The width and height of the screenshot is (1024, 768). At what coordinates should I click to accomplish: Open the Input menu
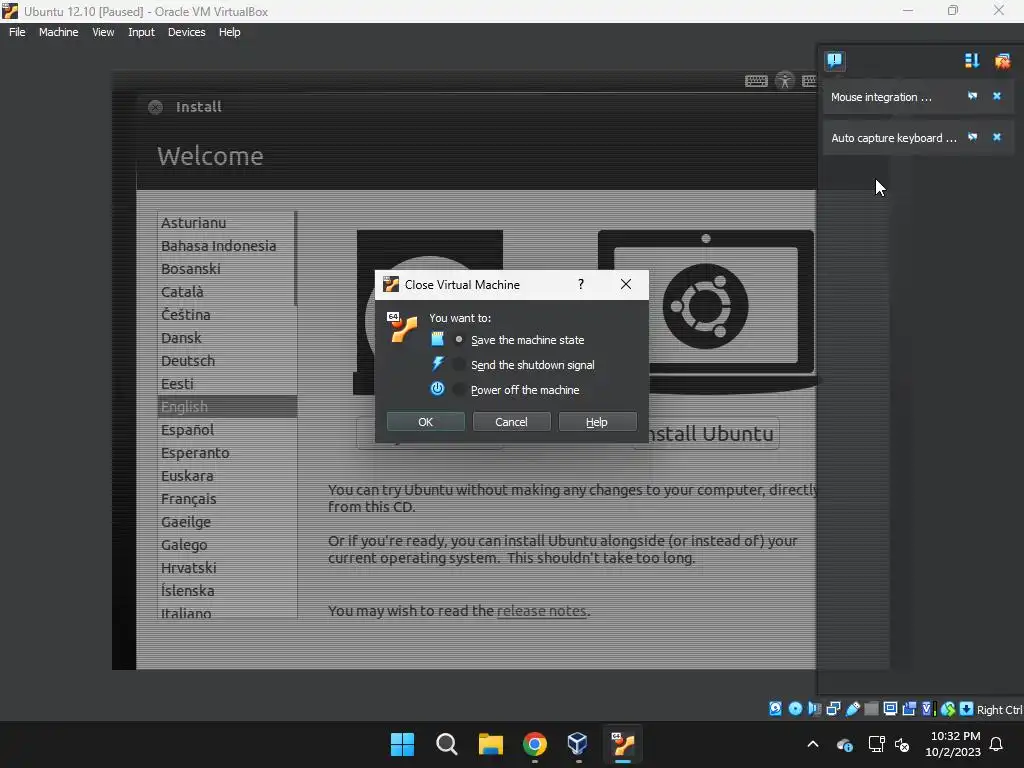pos(141,32)
